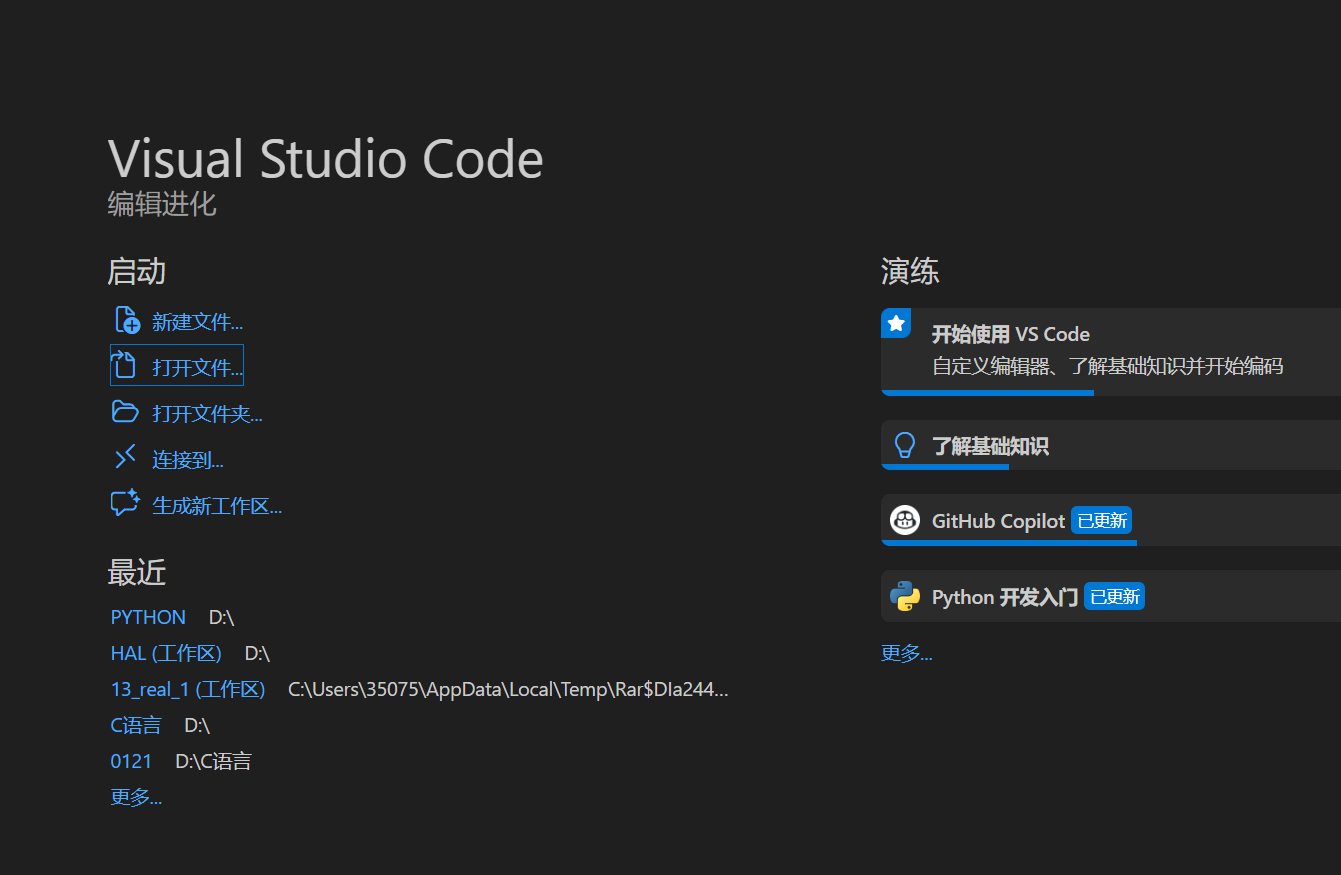This screenshot has width=1341, height=875.
Task: Click progress bar under GitHub Copilot
Action: tap(1009, 543)
